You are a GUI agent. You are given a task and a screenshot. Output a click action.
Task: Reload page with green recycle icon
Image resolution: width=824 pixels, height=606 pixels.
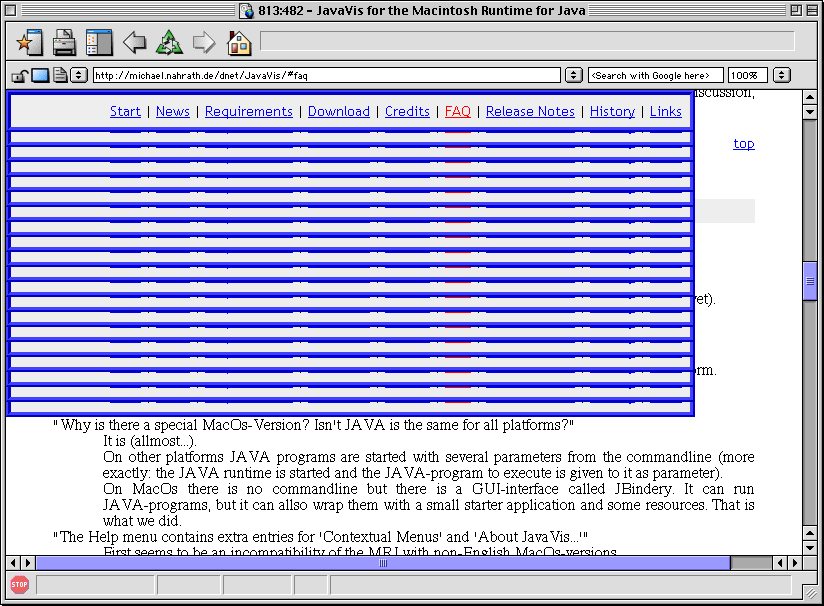pos(169,43)
